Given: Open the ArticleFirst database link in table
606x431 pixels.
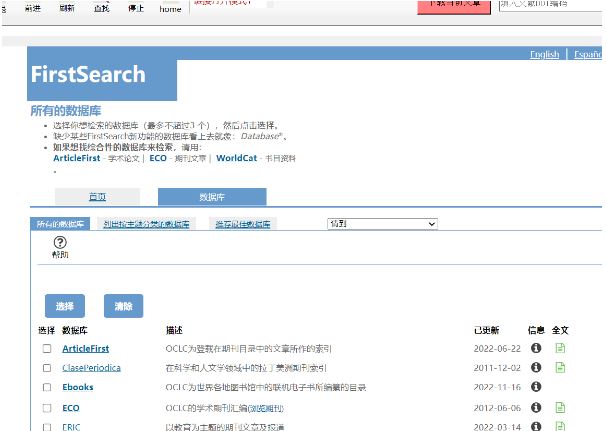Looking at the screenshot, I should (86, 349).
